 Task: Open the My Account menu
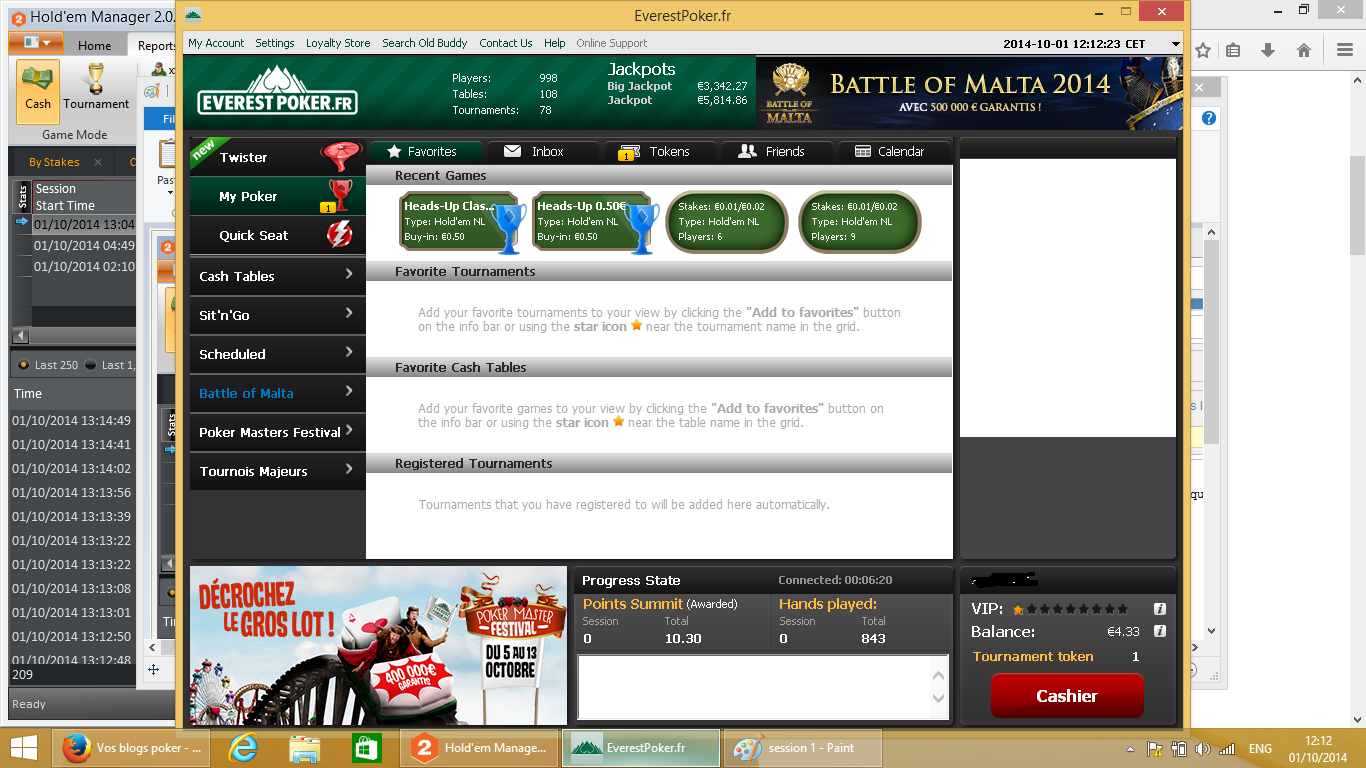pos(216,43)
